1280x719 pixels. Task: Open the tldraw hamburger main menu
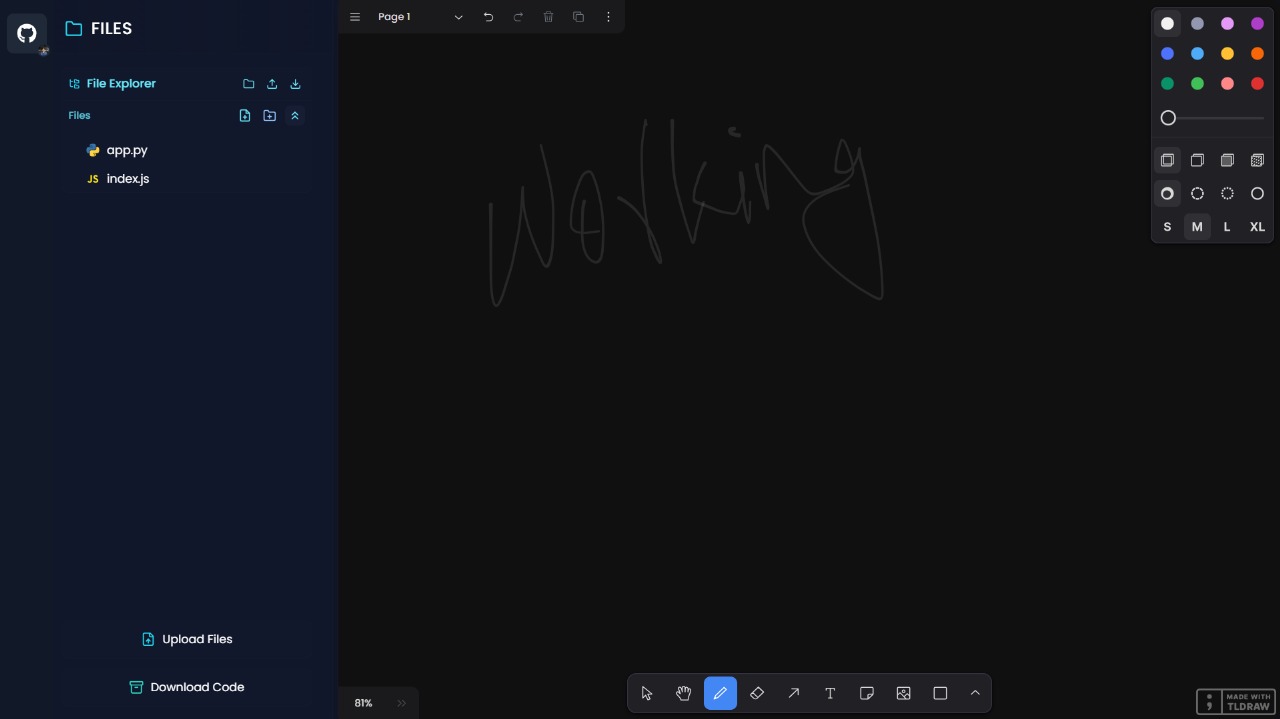coord(355,17)
